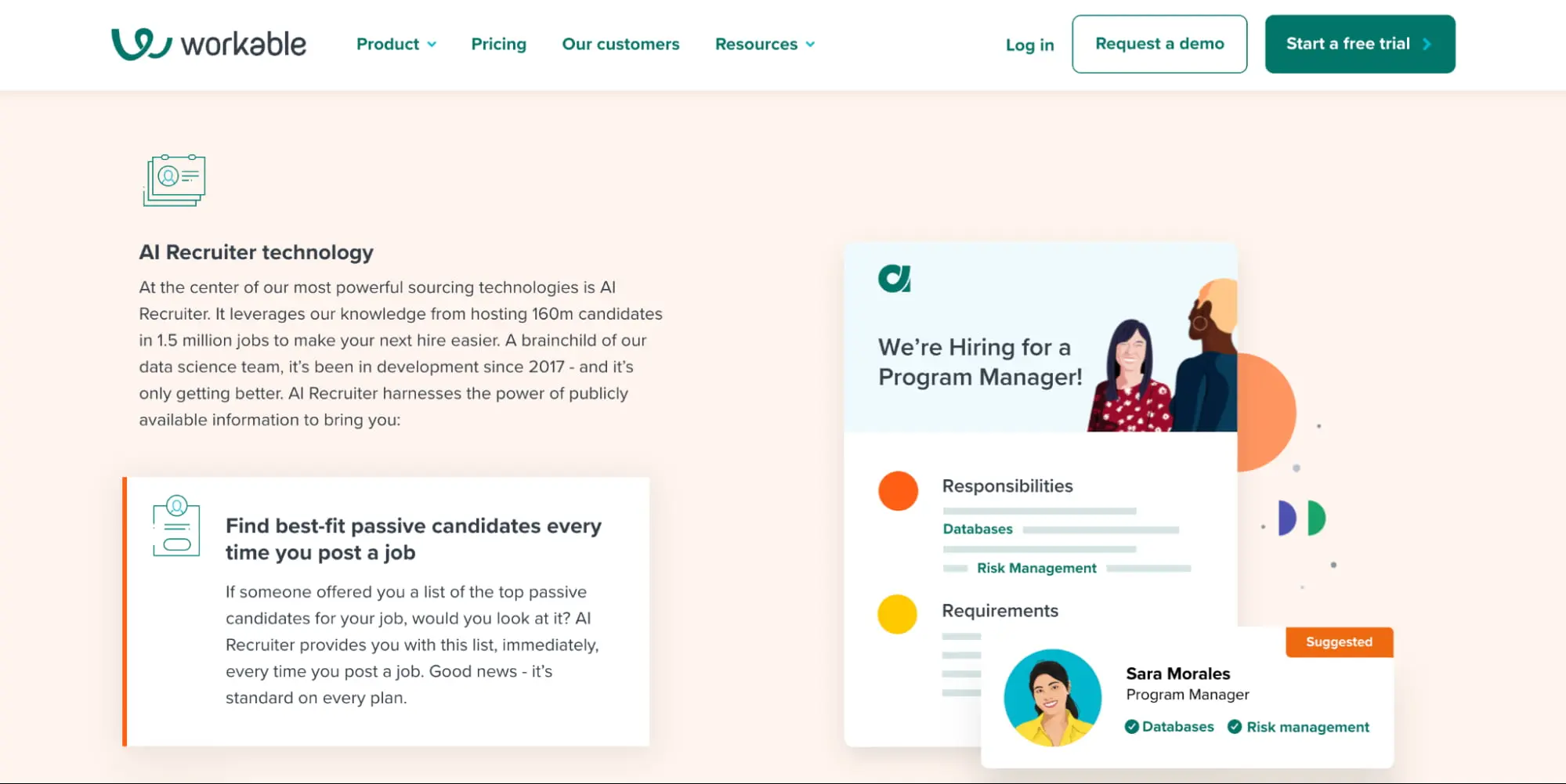Select Log in
Viewport: 1566px width, 784px height.
click(x=1029, y=45)
